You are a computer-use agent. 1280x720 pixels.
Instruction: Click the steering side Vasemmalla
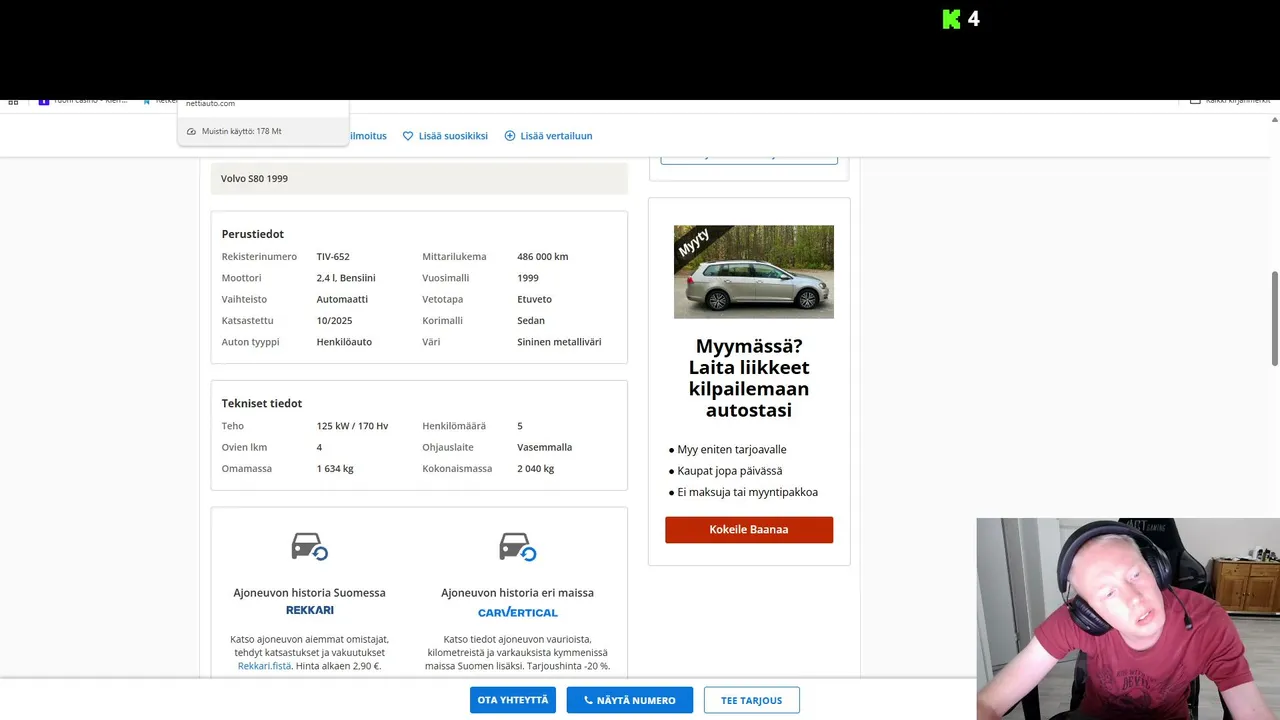(545, 447)
